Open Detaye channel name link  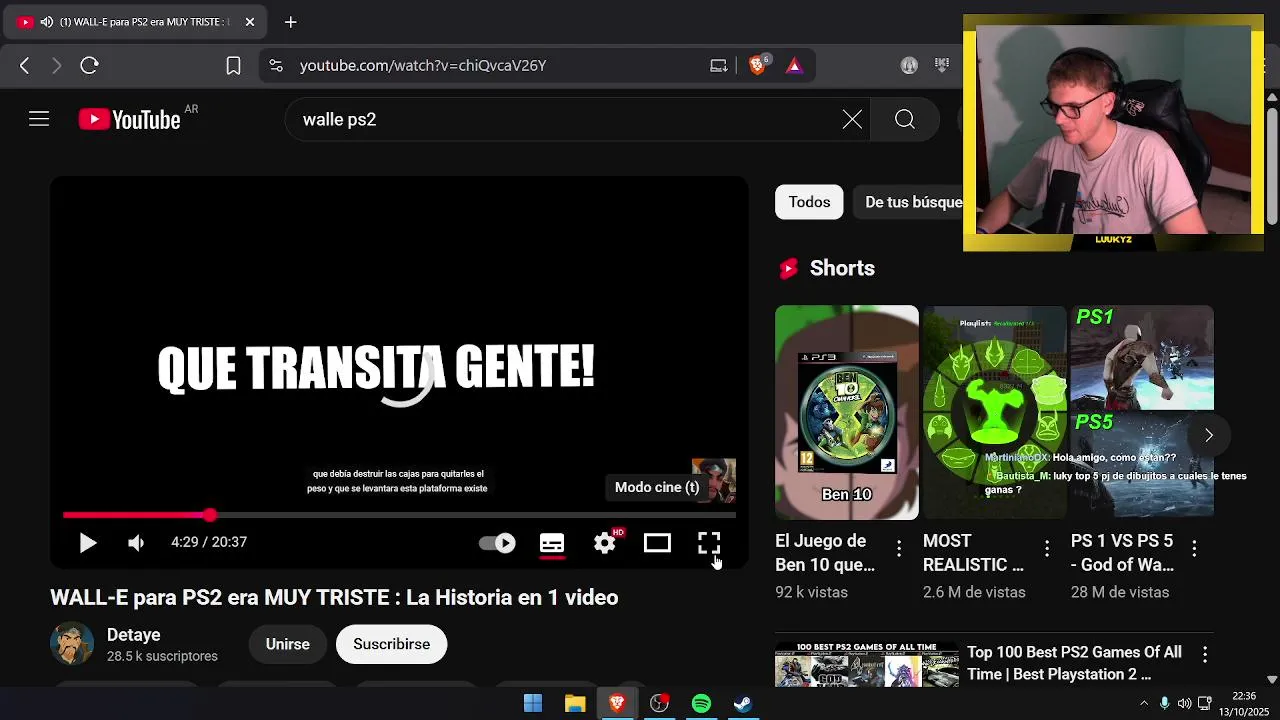click(x=134, y=635)
